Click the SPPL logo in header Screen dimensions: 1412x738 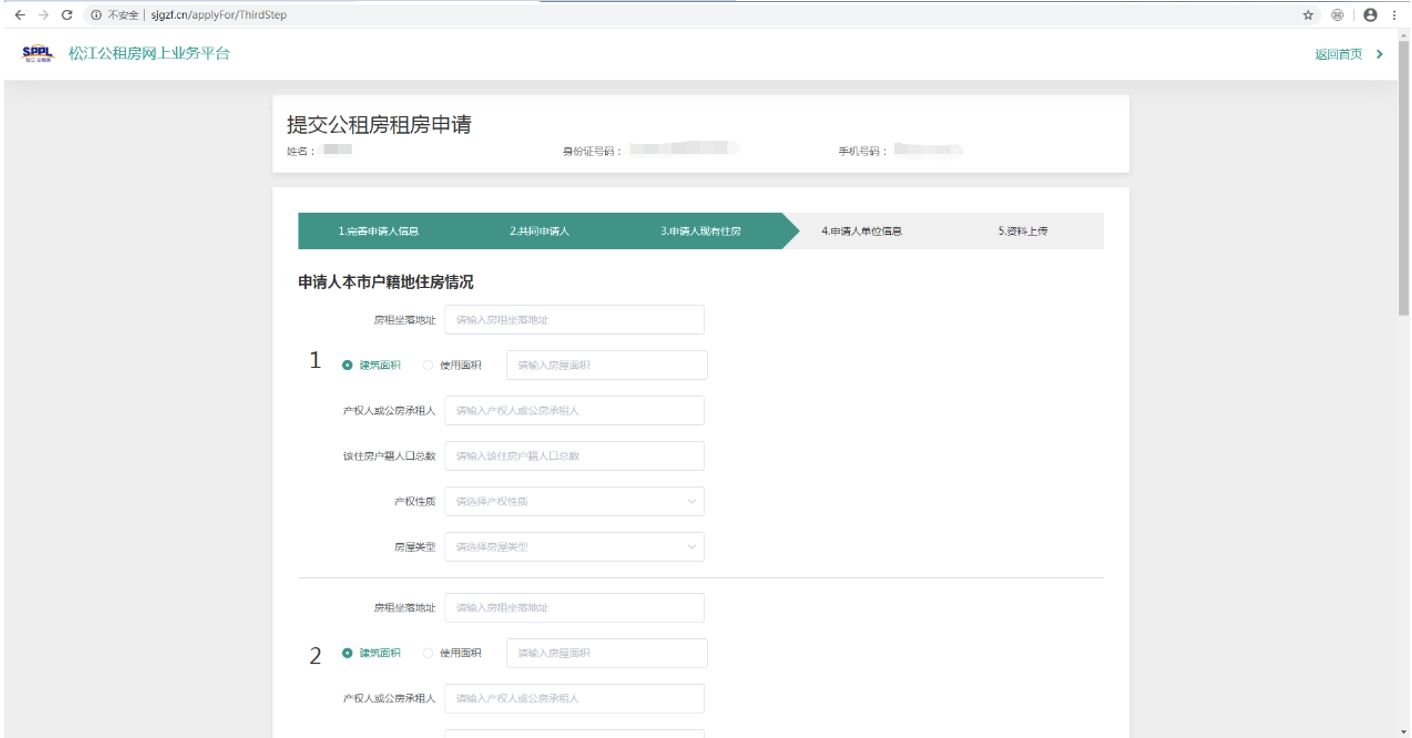click(37, 54)
